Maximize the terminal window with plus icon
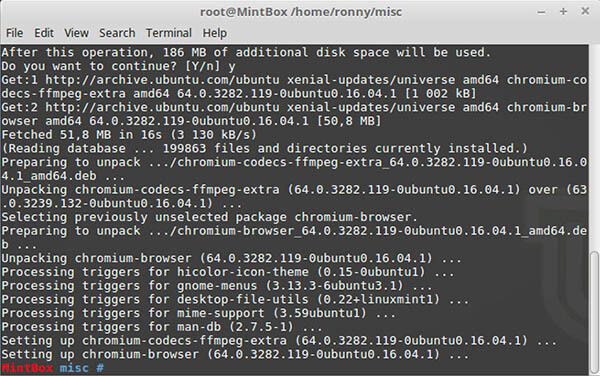This screenshot has height=376, width=600. tap(563, 11)
